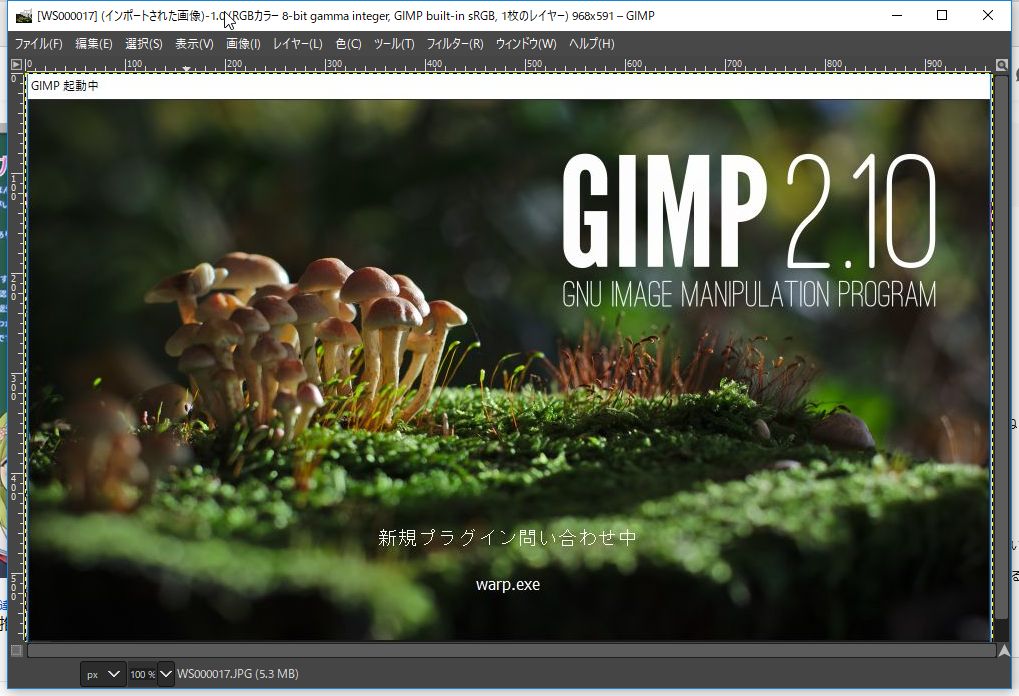Click the window title bar text

(346, 16)
